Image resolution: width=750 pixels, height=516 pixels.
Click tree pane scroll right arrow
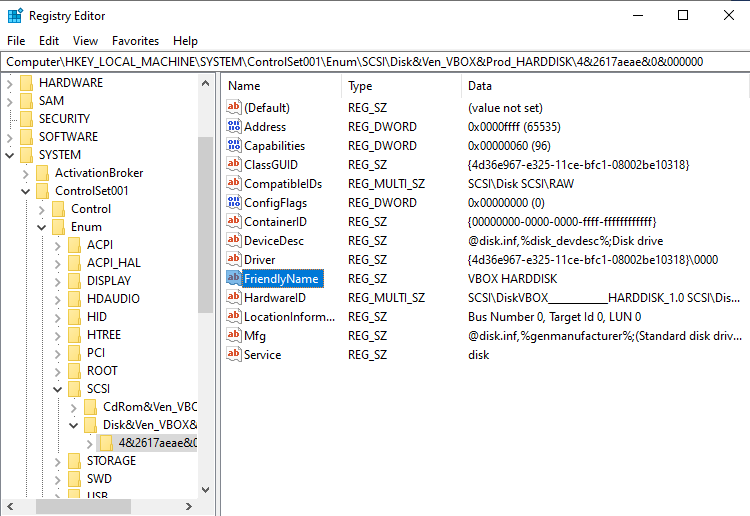click(188, 506)
